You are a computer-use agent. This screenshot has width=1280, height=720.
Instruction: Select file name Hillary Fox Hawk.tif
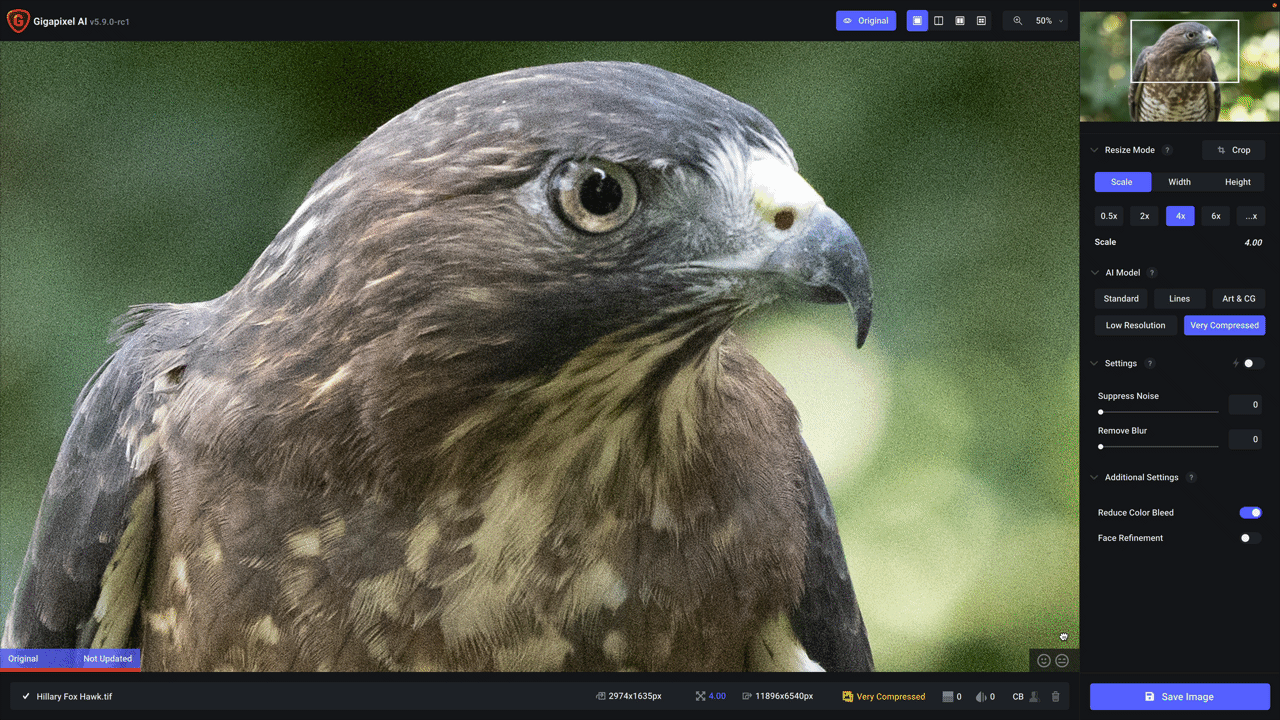pyautogui.click(x=74, y=696)
